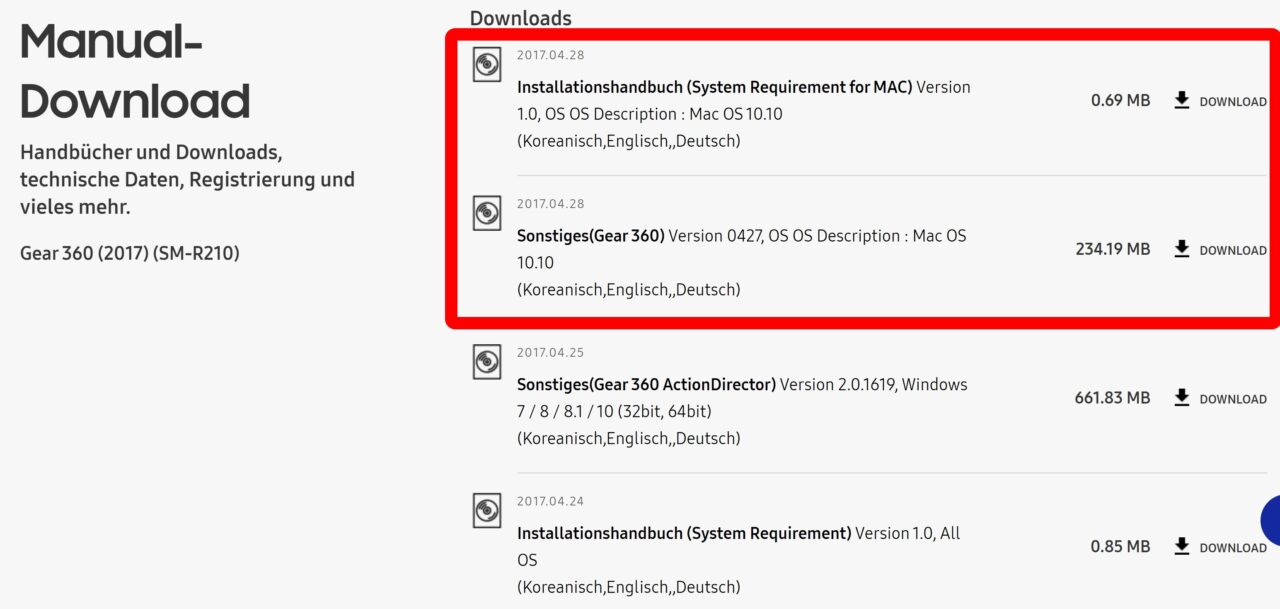This screenshot has width=1280, height=609.
Task: Click the DOWNLOAD label for the MAC Installationshandbuch
Action: click(1233, 102)
